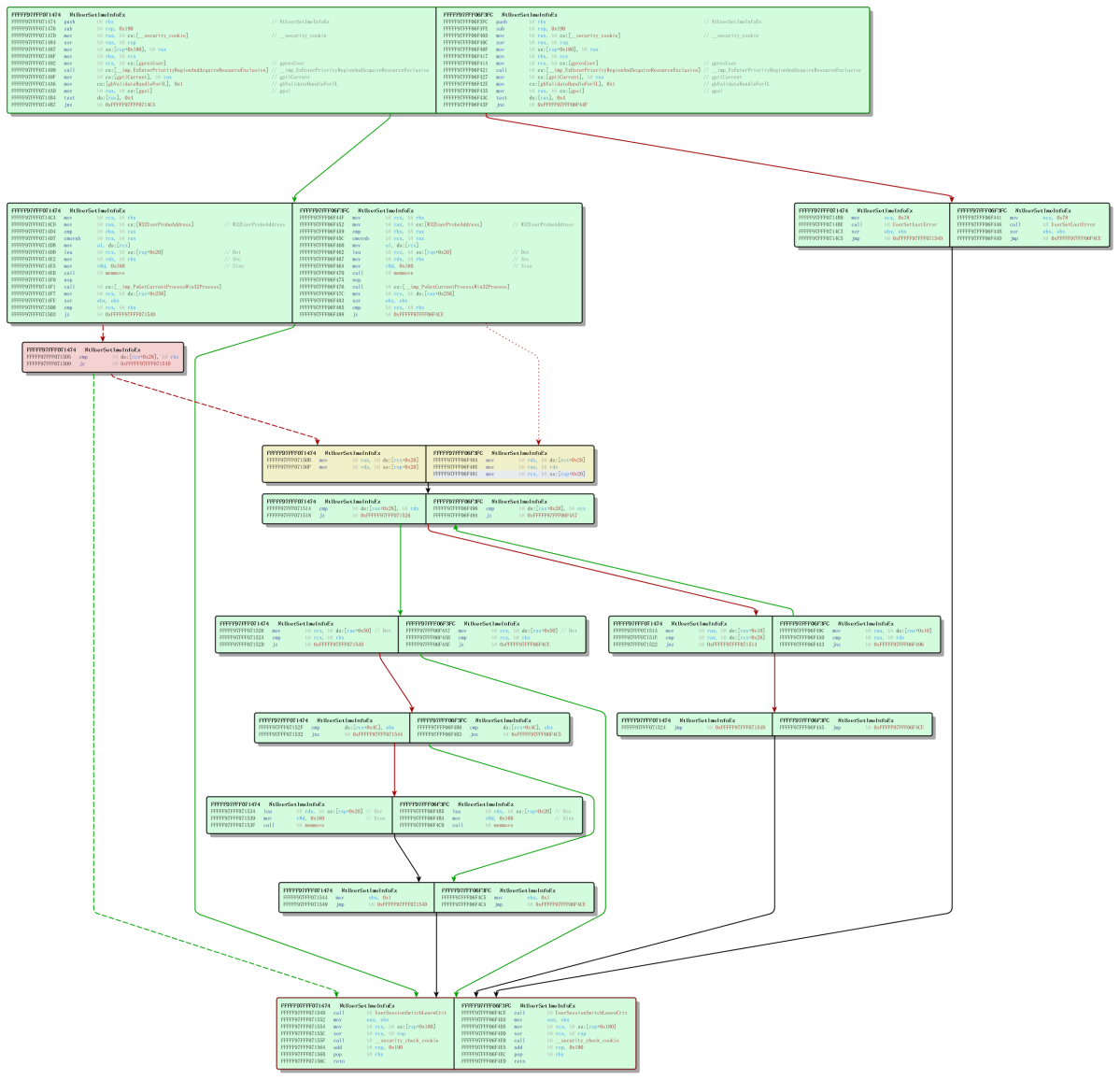The height and width of the screenshot is (1080, 1120).
Task: Click 'jnz 0xFFFFF97FFF06F496' loop-back jump
Action: point(852,645)
